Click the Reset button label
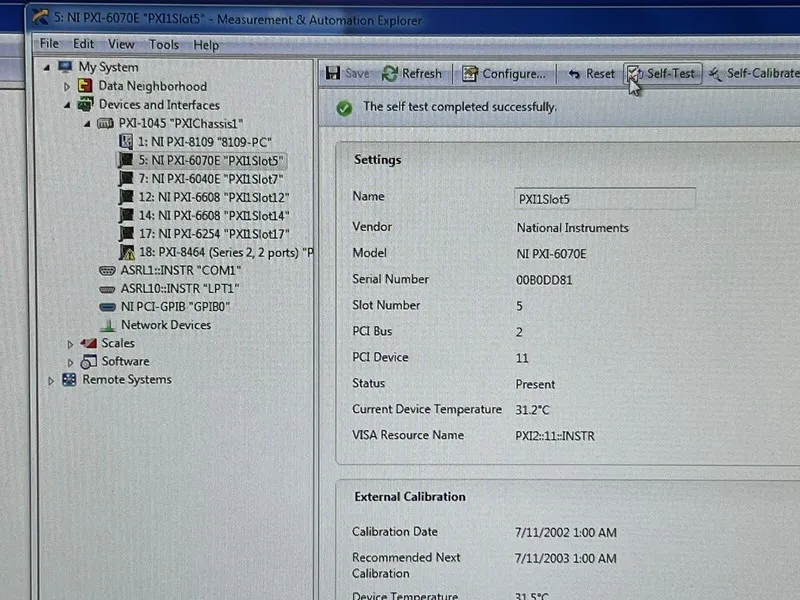 pyautogui.click(x=600, y=74)
